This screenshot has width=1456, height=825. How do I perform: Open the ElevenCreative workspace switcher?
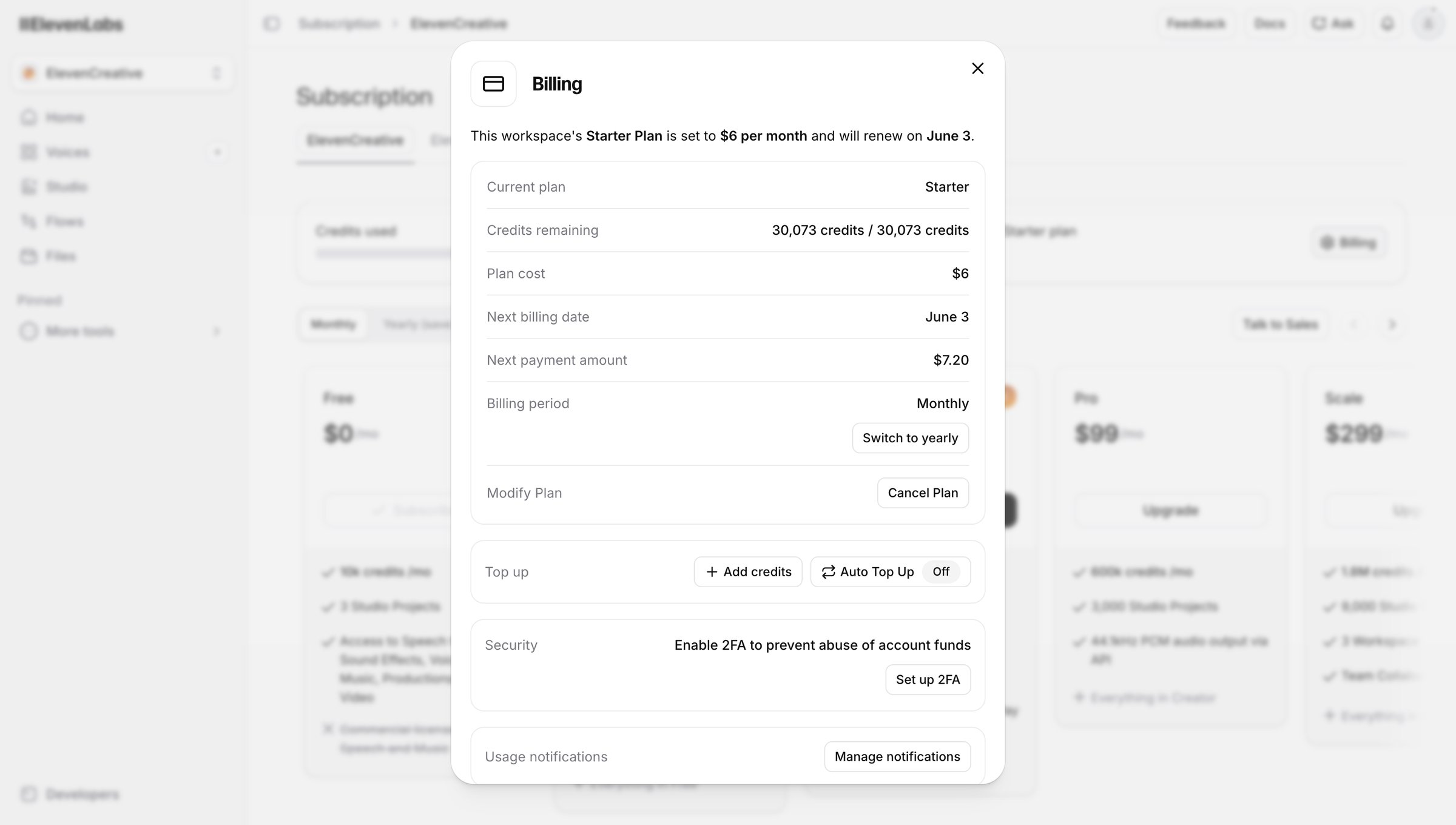click(122, 73)
